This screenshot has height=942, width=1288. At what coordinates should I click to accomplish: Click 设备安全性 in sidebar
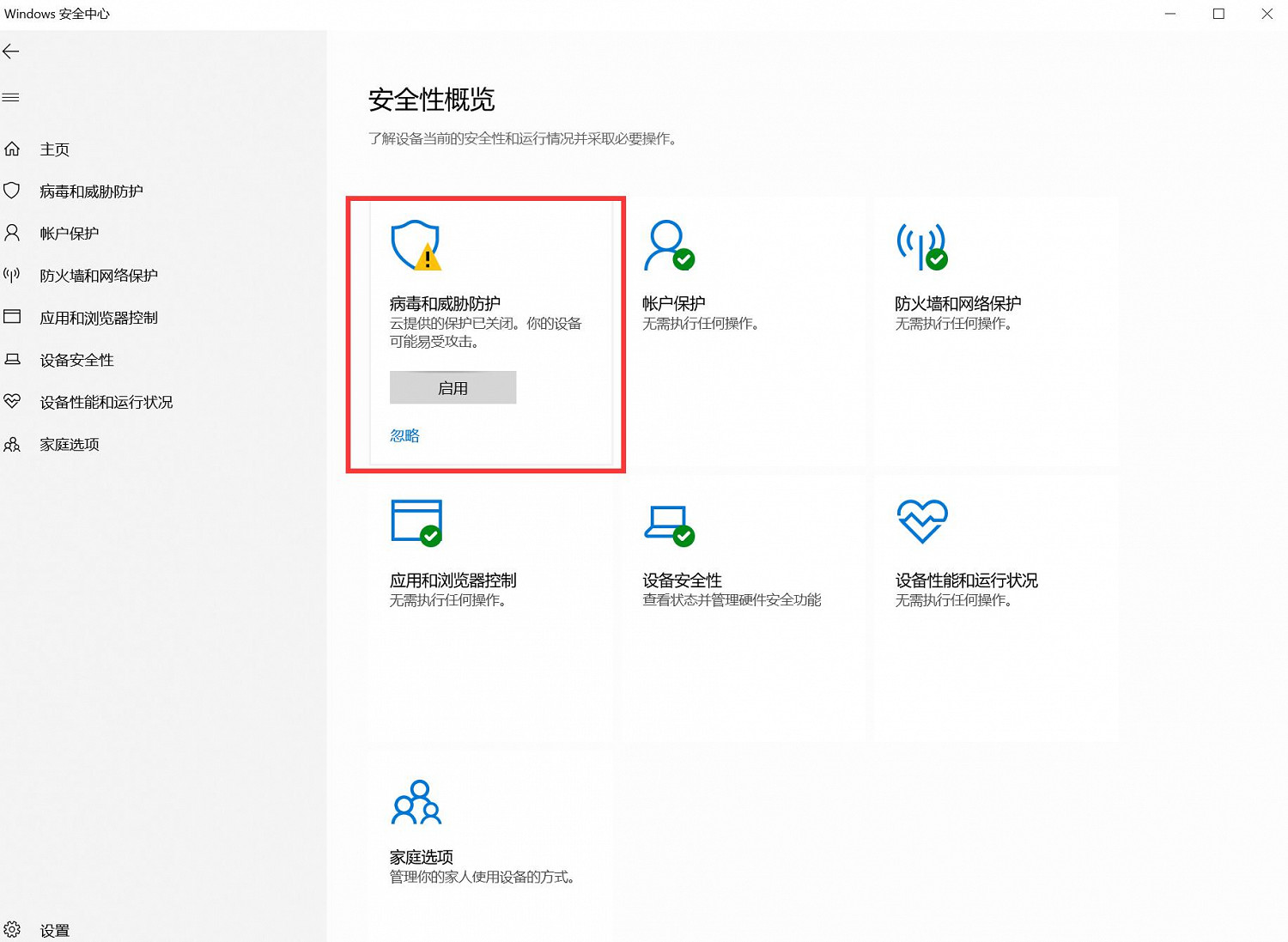pyautogui.click(x=76, y=360)
